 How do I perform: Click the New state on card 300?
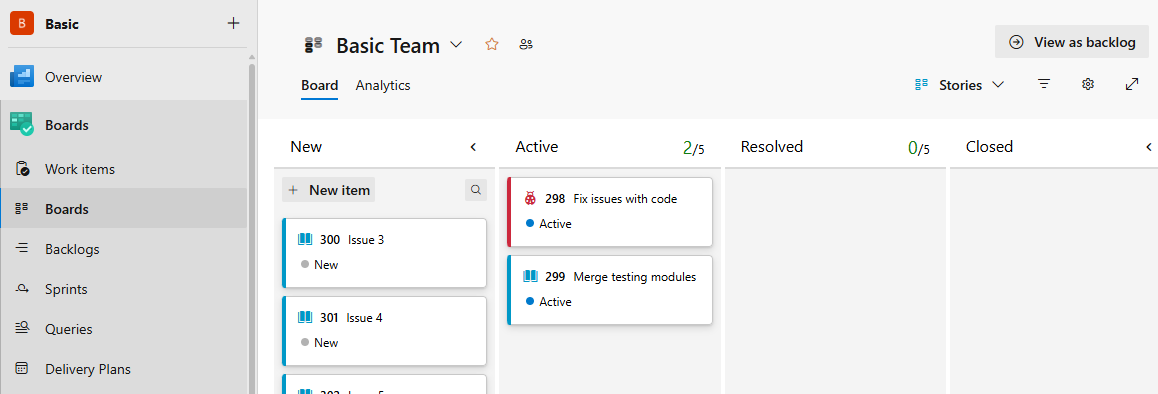(x=320, y=265)
